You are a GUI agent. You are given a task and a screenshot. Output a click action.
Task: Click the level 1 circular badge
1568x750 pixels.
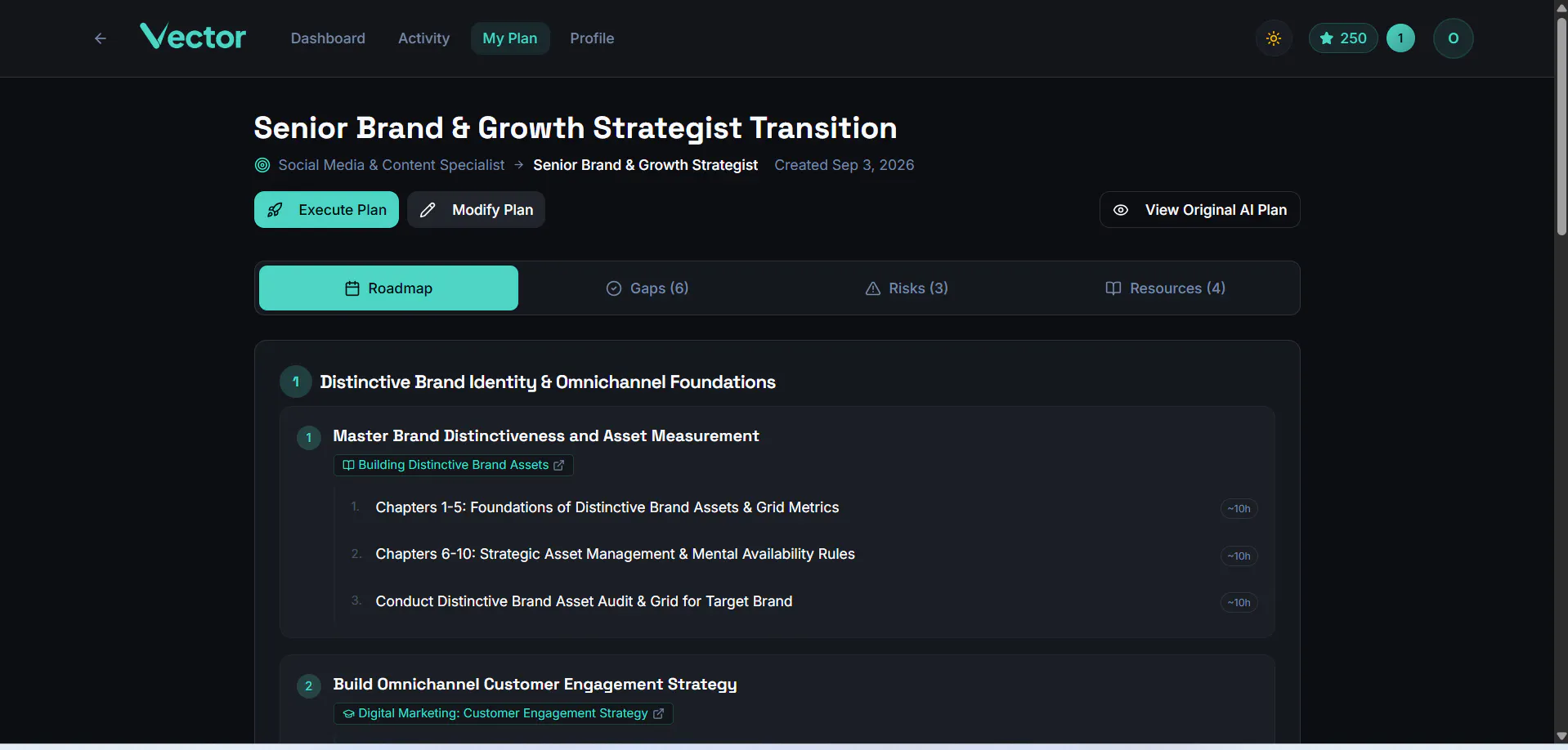click(x=1400, y=38)
